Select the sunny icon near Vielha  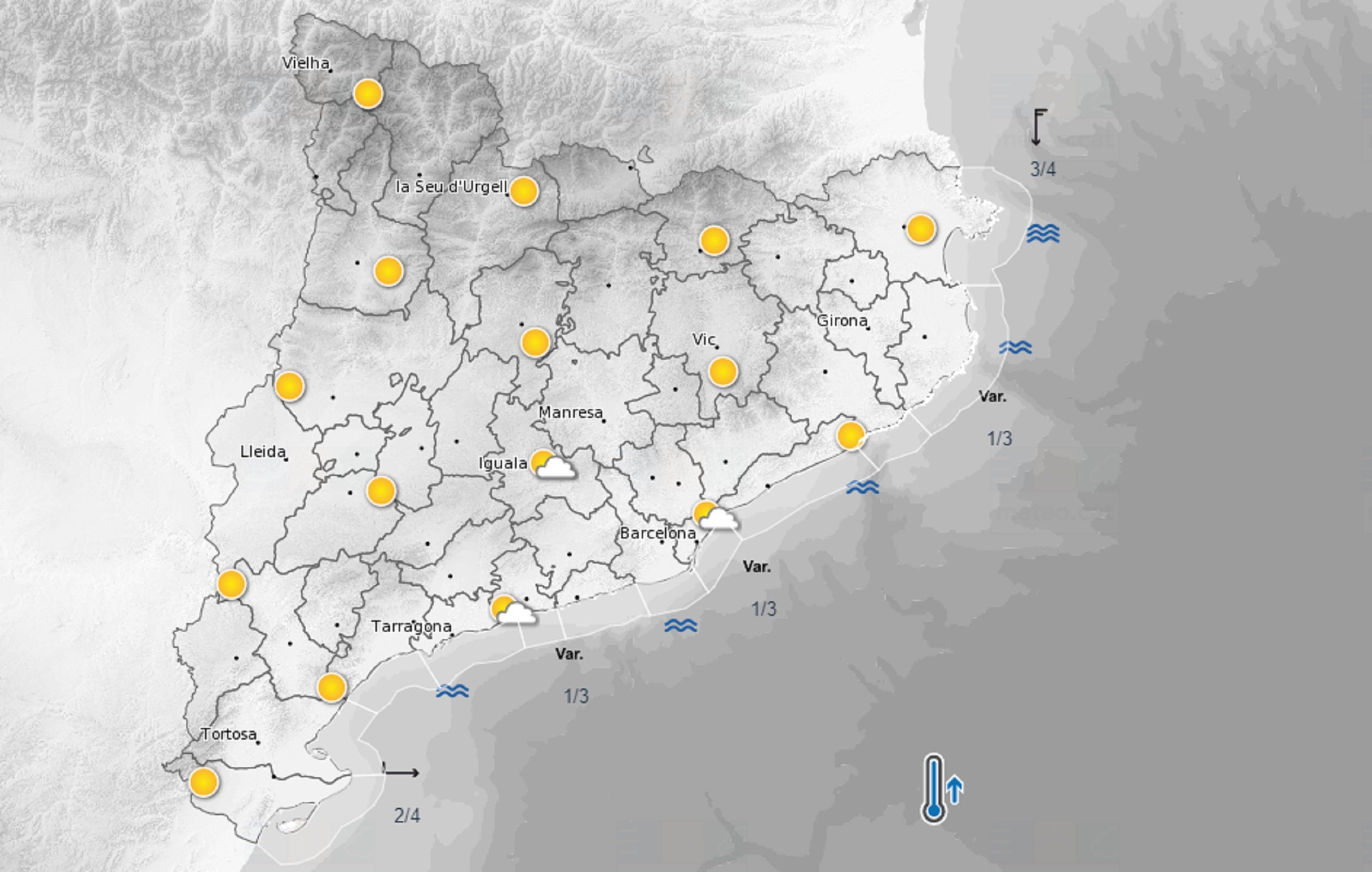tap(367, 94)
